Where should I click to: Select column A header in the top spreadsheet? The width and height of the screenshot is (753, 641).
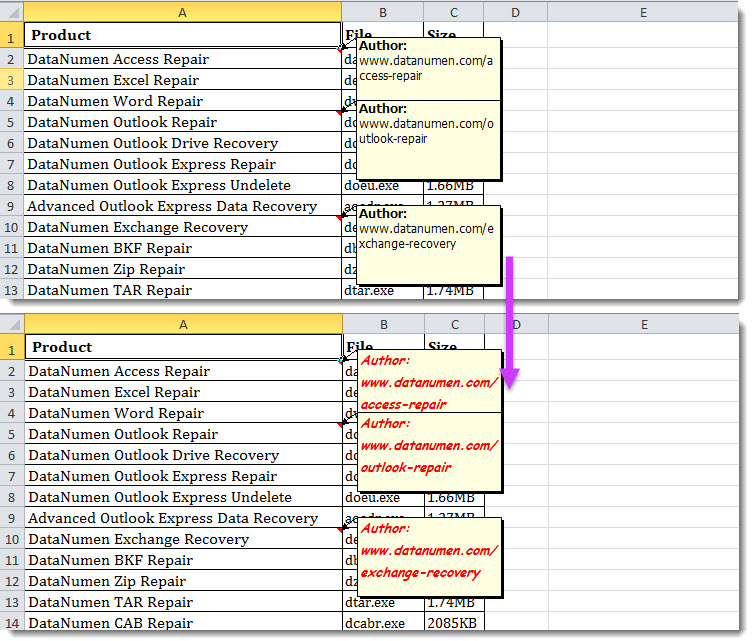pos(182,12)
